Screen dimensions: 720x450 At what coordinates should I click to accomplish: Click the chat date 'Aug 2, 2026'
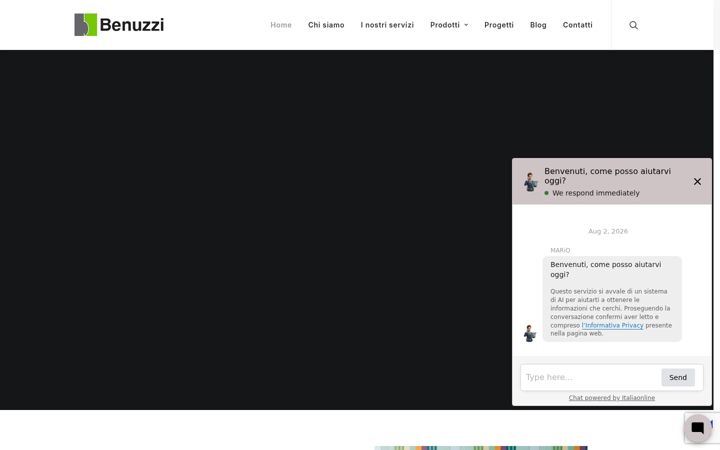(x=608, y=231)
